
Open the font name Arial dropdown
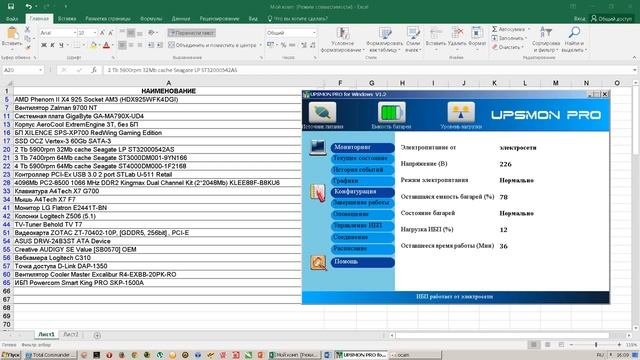[x=75, y=33]
